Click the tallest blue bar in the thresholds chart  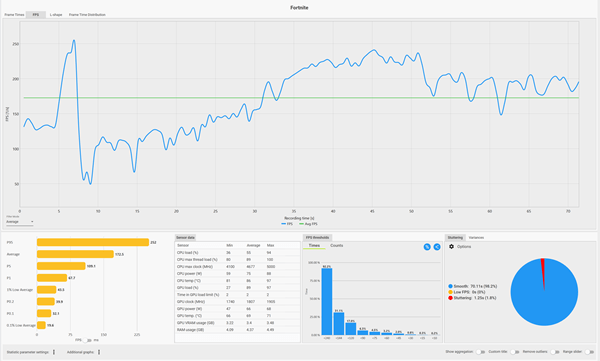[x=327, y=302]
